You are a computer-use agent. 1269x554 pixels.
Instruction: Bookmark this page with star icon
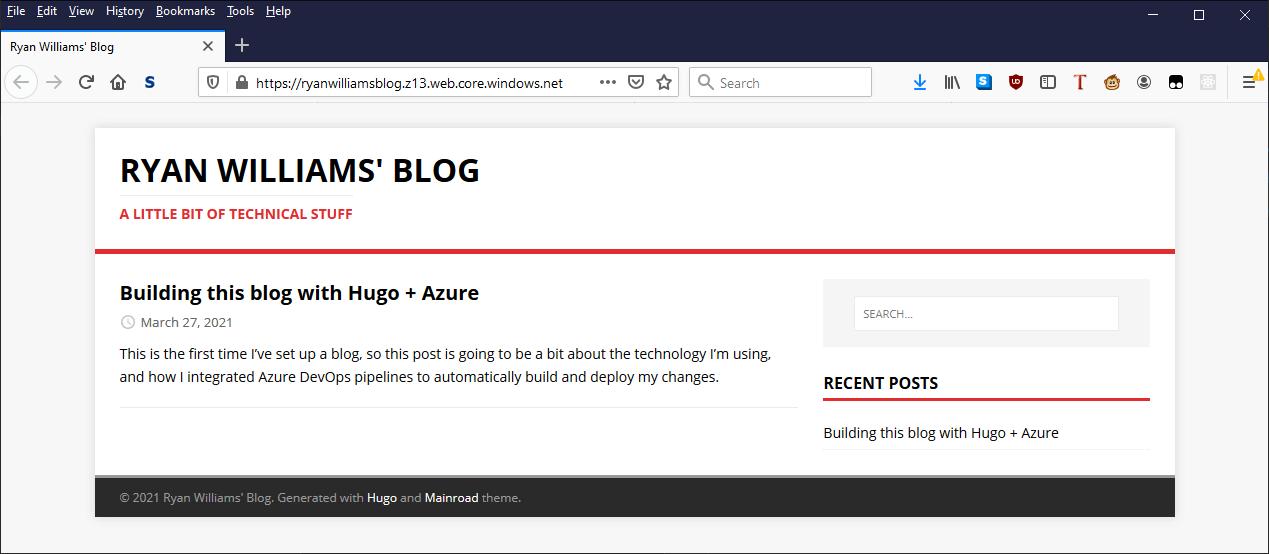pyautogui.click(x=664, y=83)
